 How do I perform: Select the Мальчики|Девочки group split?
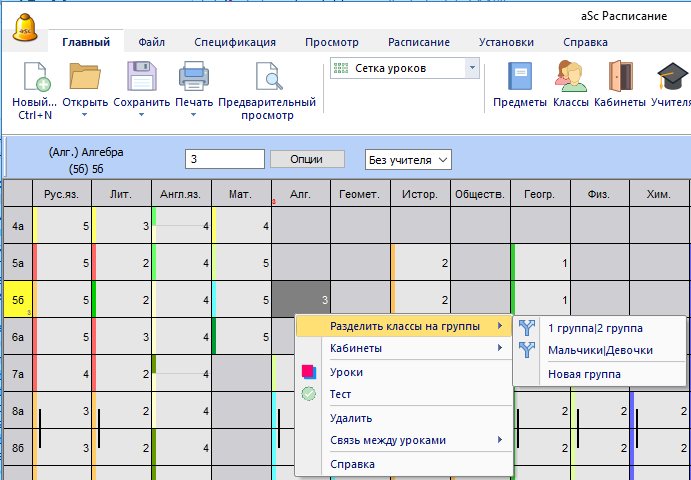pyautogui.click(x=600, y=350)
